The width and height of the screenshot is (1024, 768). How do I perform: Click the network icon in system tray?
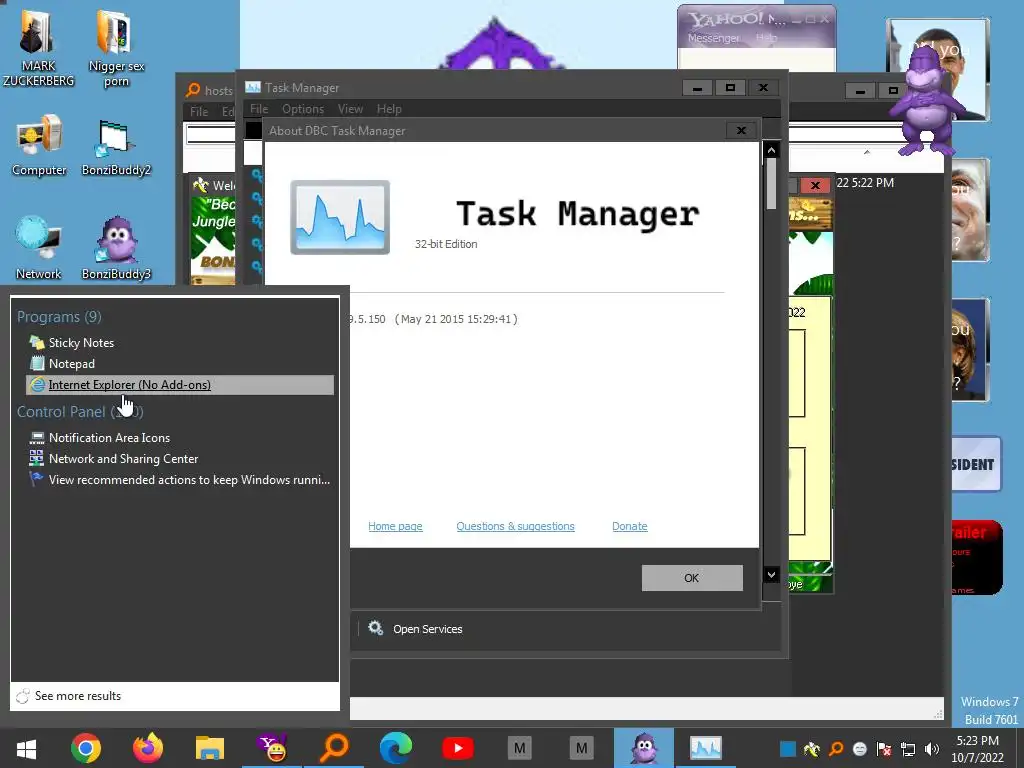click(908, 749)
